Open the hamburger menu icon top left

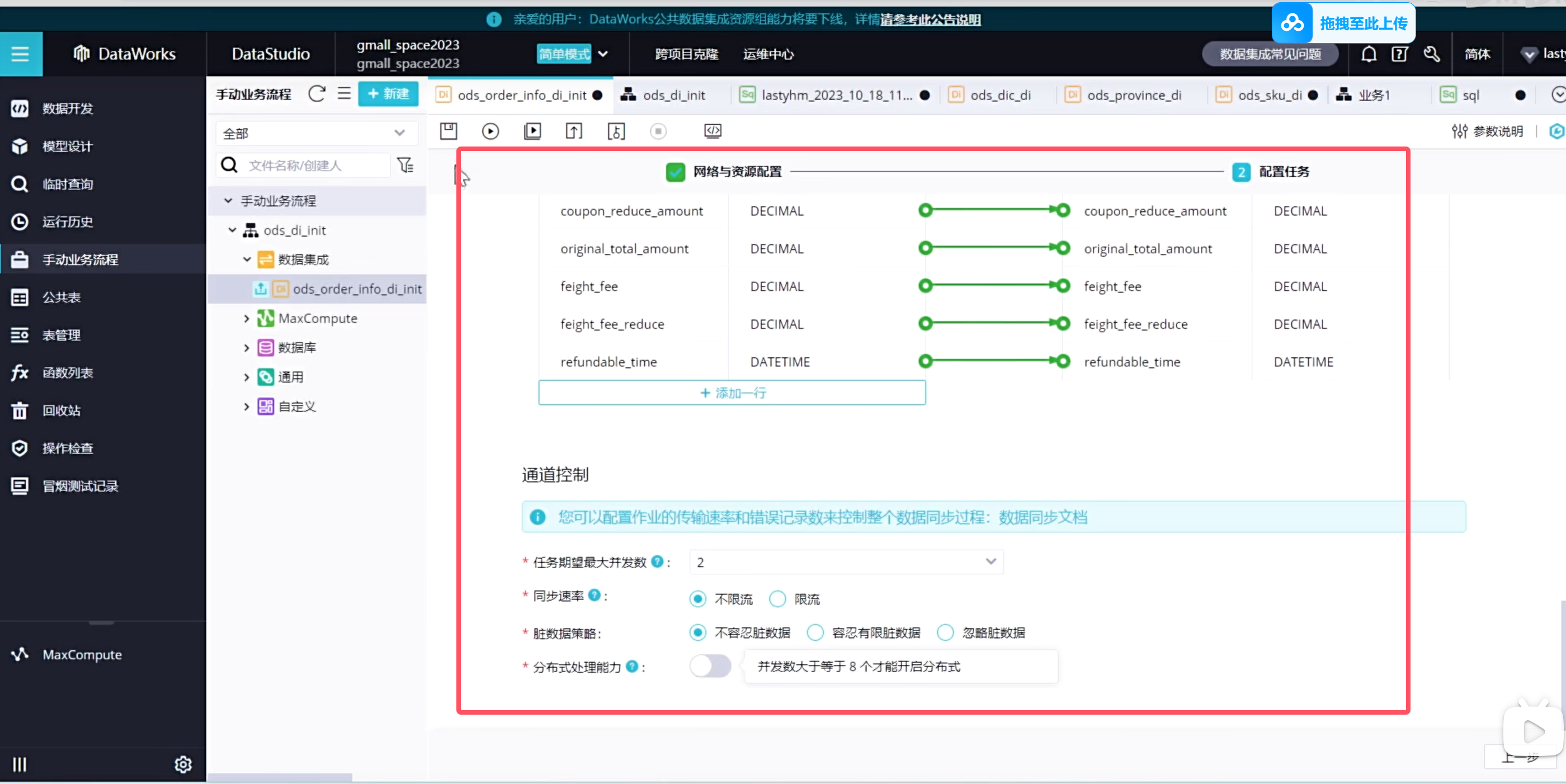coord(20,54)
